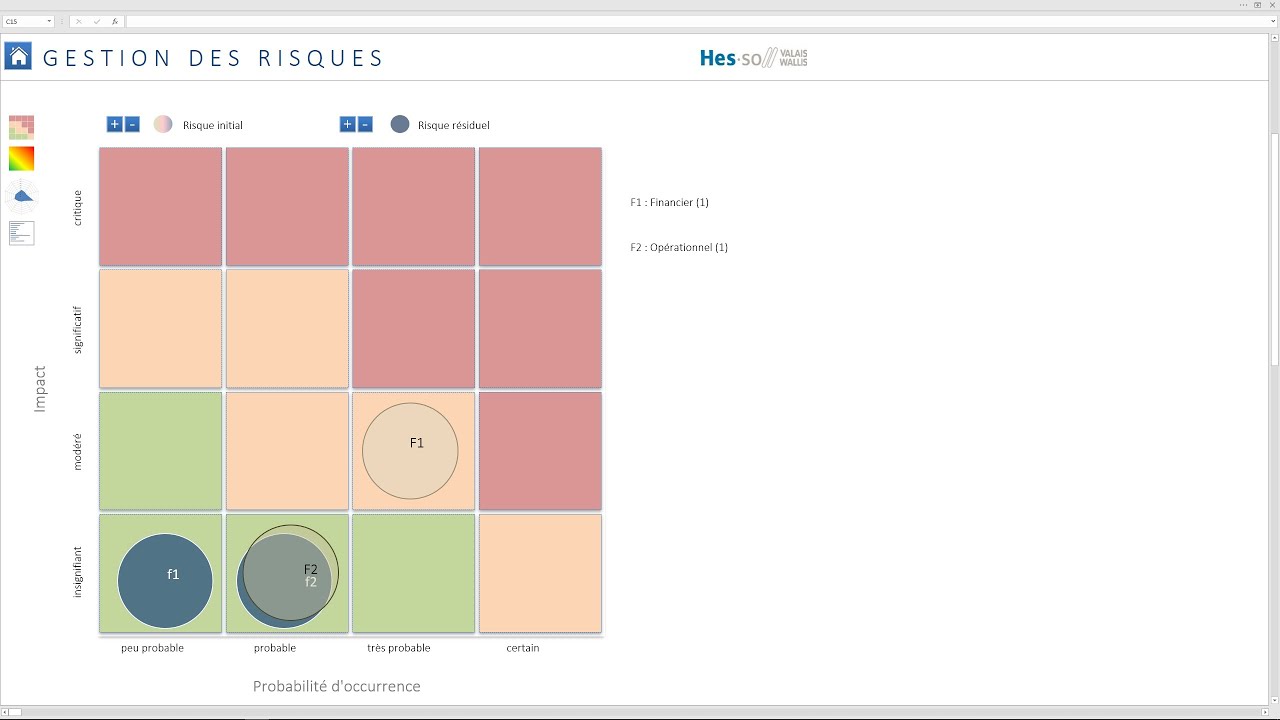This screenshot has height=720, width=1280.
Task: Click the Enter checkmark in formula bar
Action: pos(97,21)
